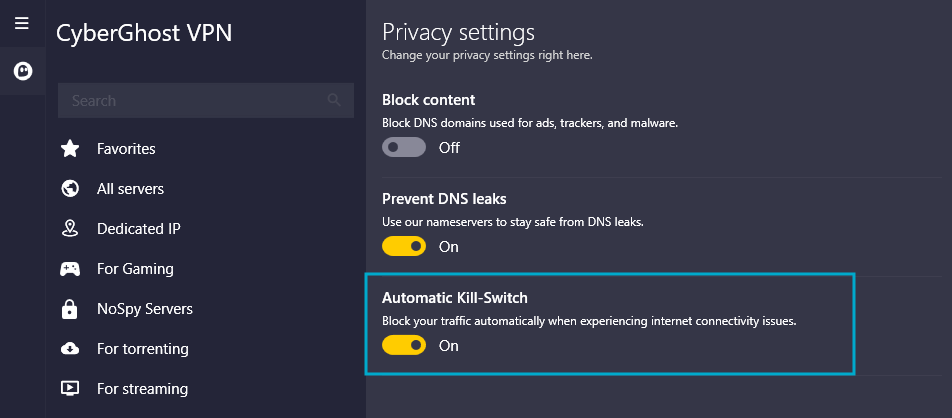Disable the Prevent DNS leaks toggle
The image size is (952, 418).
[404, 246]
